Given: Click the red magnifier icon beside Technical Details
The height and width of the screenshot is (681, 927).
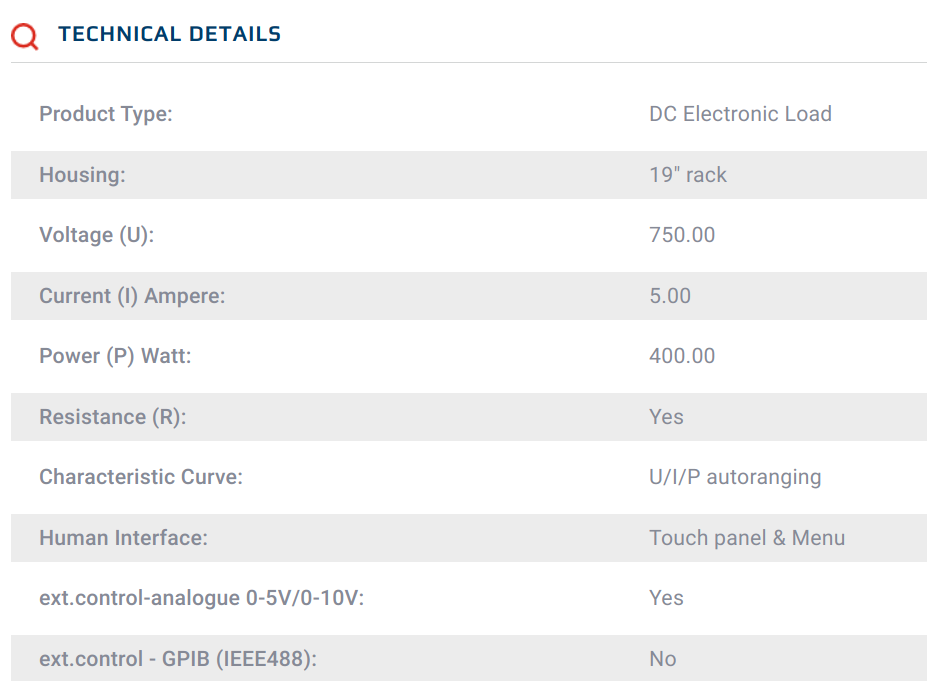Looking at the screenshot, I should click(x=25, y=36).
